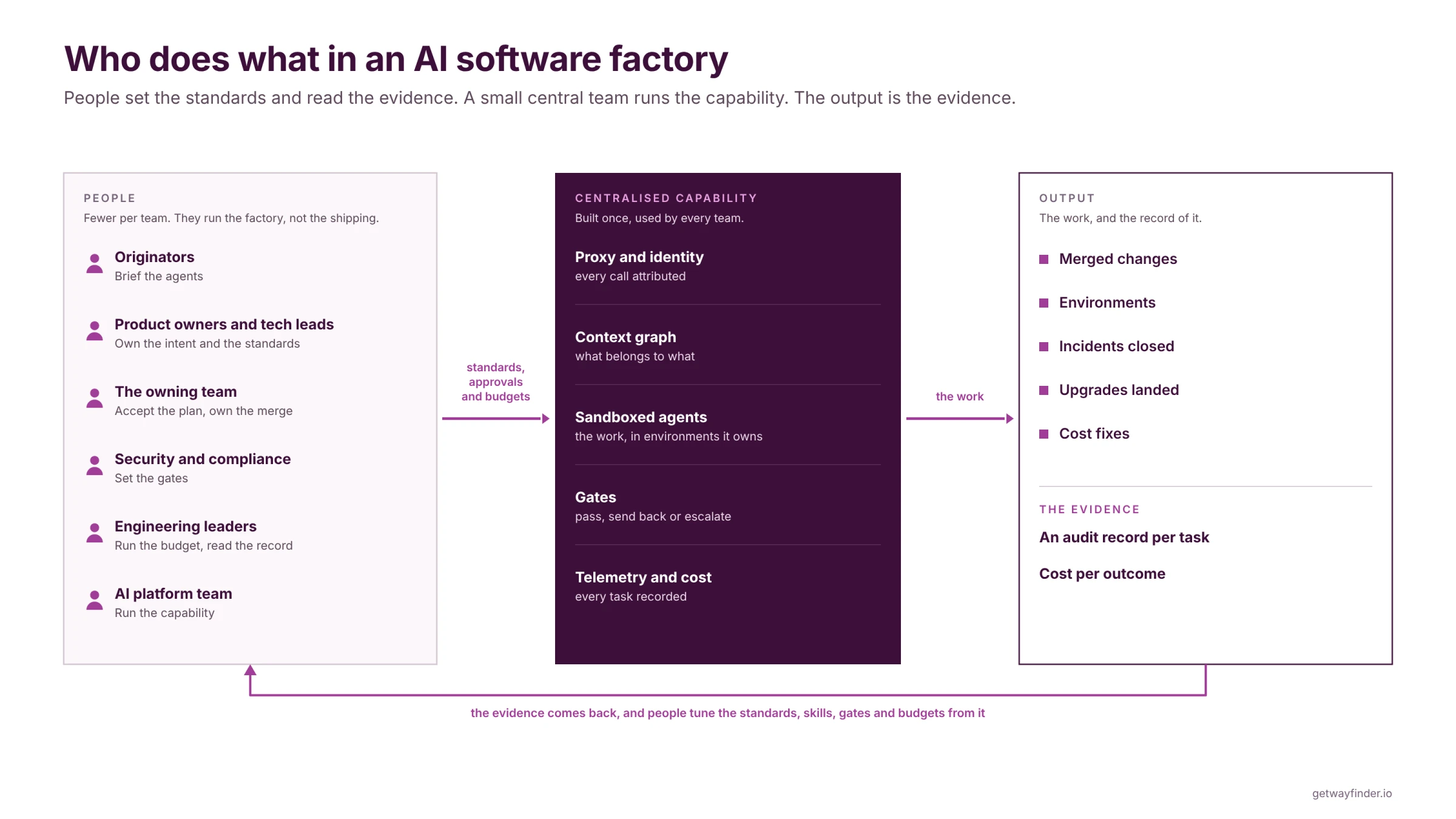Select the title 'Who does what in an AI software factory'
Viewport: 1456px width, 819px height.
pyautogui.click(x=396, y=59)
